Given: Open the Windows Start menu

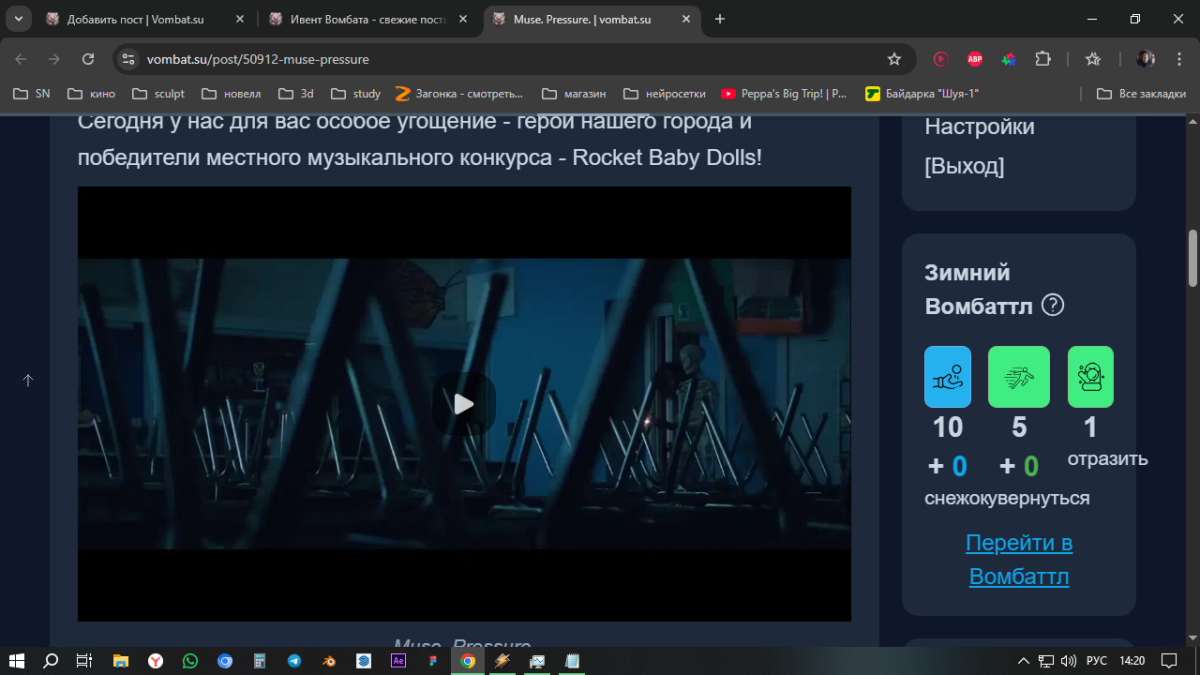Looking at the screenshot, I should tap(16, 660).
